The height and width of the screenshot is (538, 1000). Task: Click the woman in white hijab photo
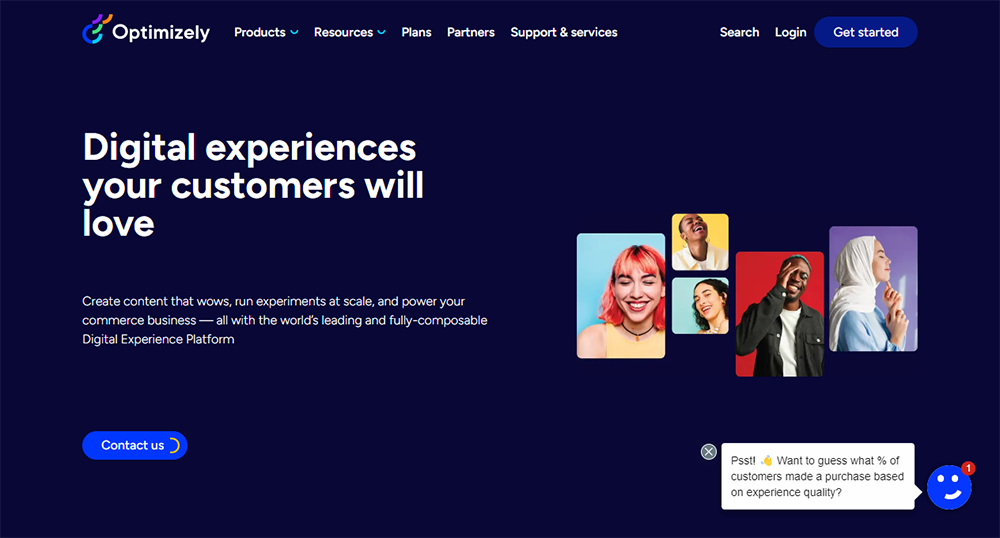pos(873,289)
